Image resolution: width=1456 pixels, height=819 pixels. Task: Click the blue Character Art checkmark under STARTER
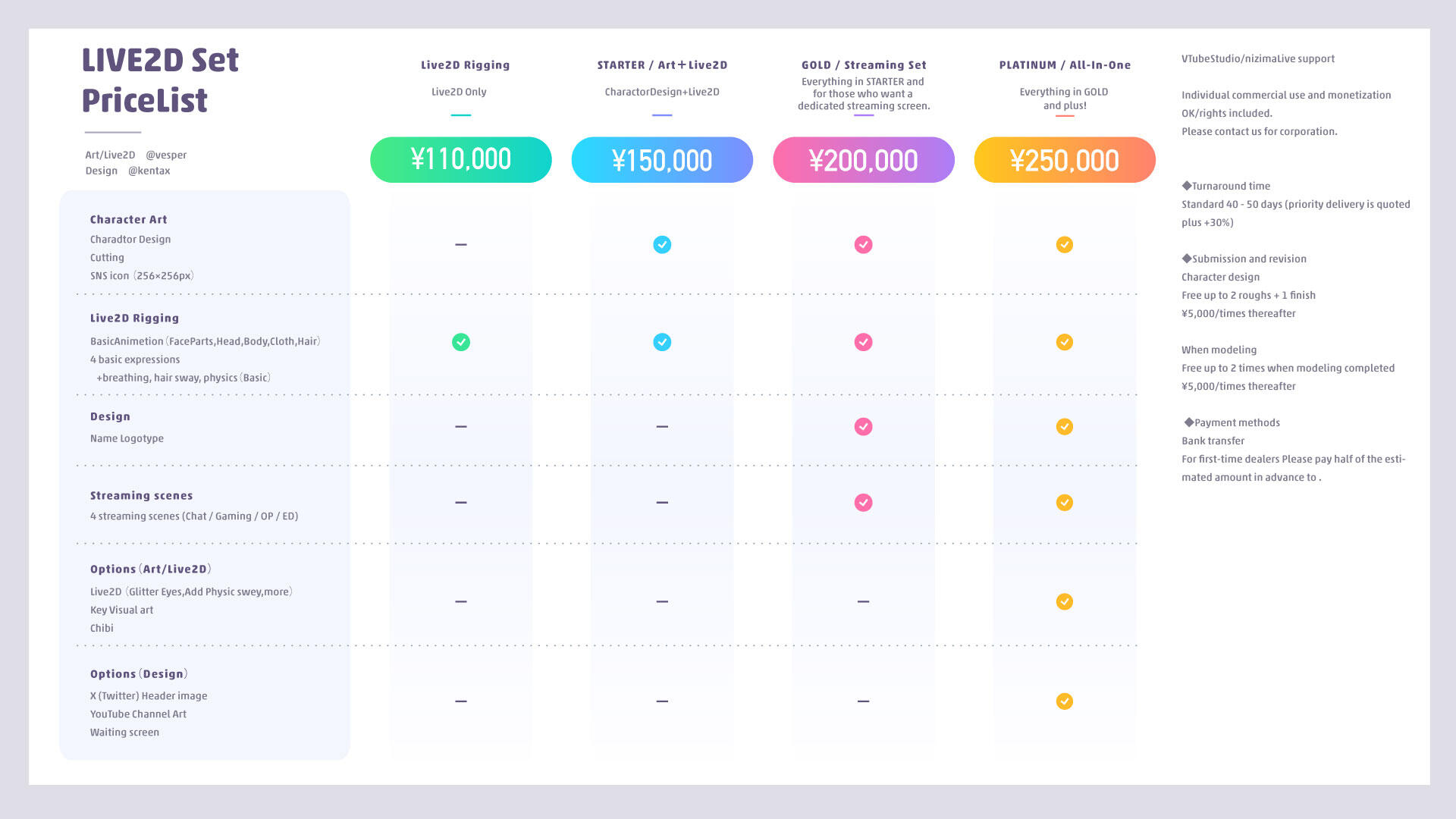662,244
